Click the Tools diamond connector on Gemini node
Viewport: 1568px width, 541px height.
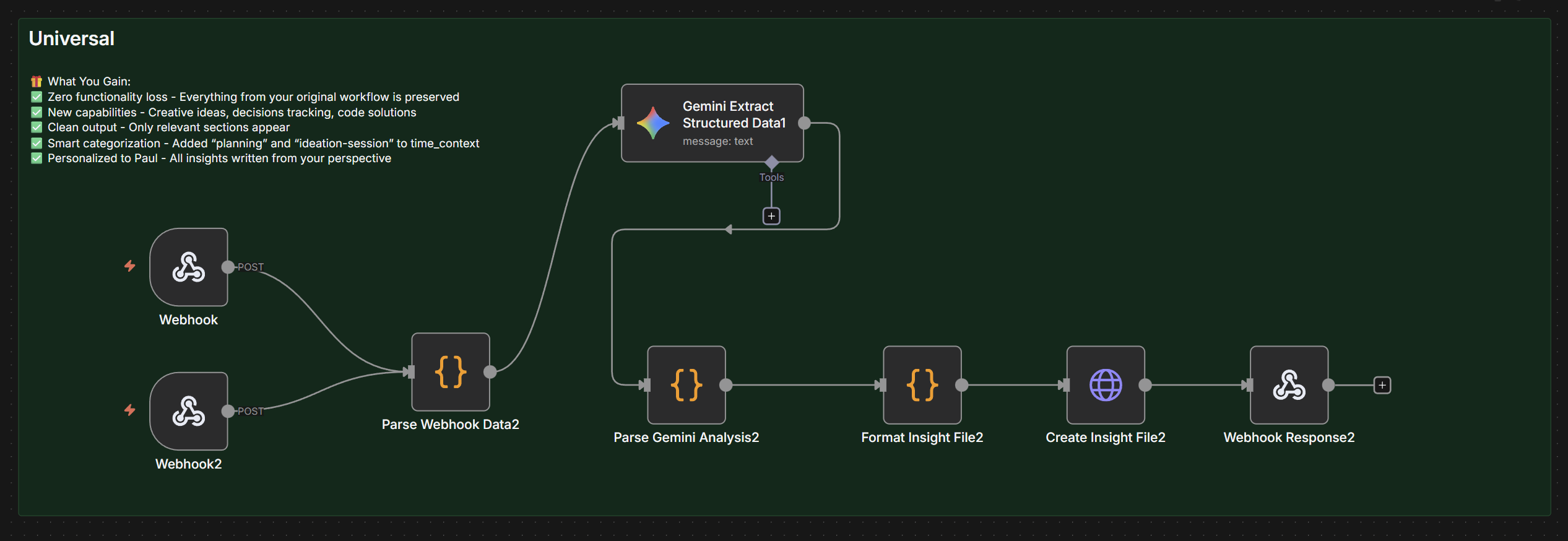tap(771, 163)
